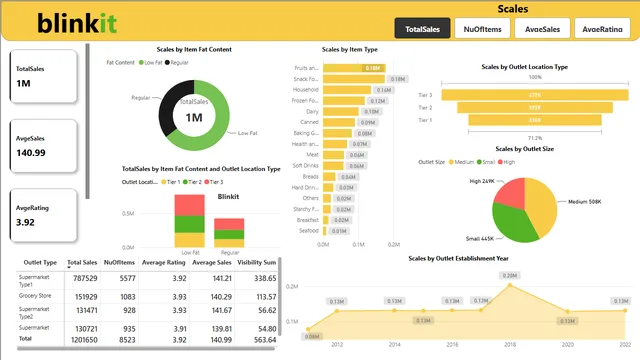Sort table by Visibility Sum header
The height and width of the screenshot is (360, 640).
[256, 262]
